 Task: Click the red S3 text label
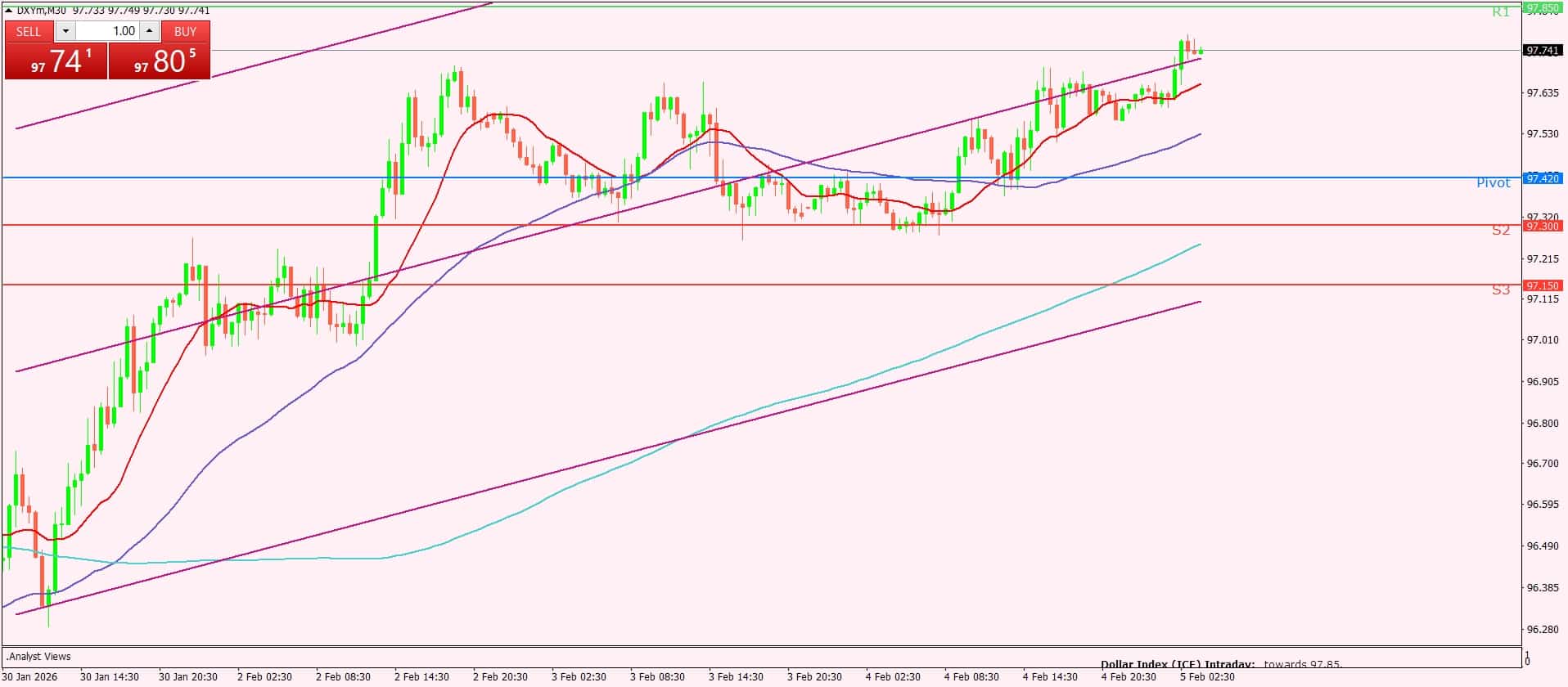[1500, 290]
